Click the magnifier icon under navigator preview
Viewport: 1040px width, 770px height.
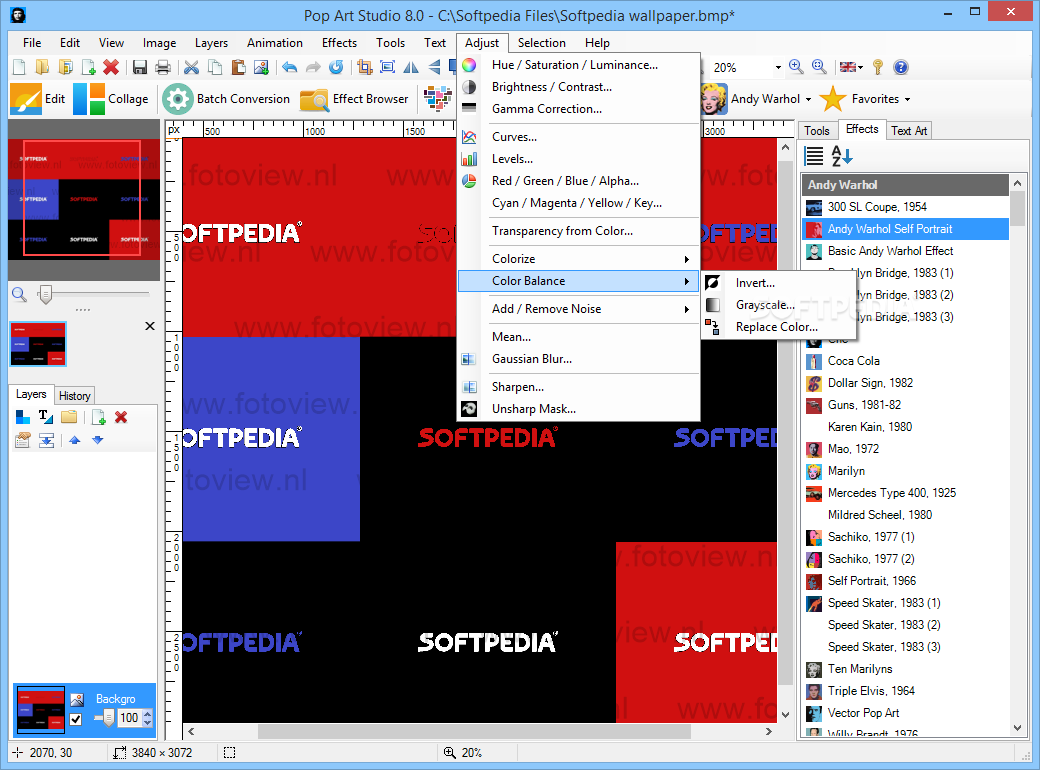[19, 294]
